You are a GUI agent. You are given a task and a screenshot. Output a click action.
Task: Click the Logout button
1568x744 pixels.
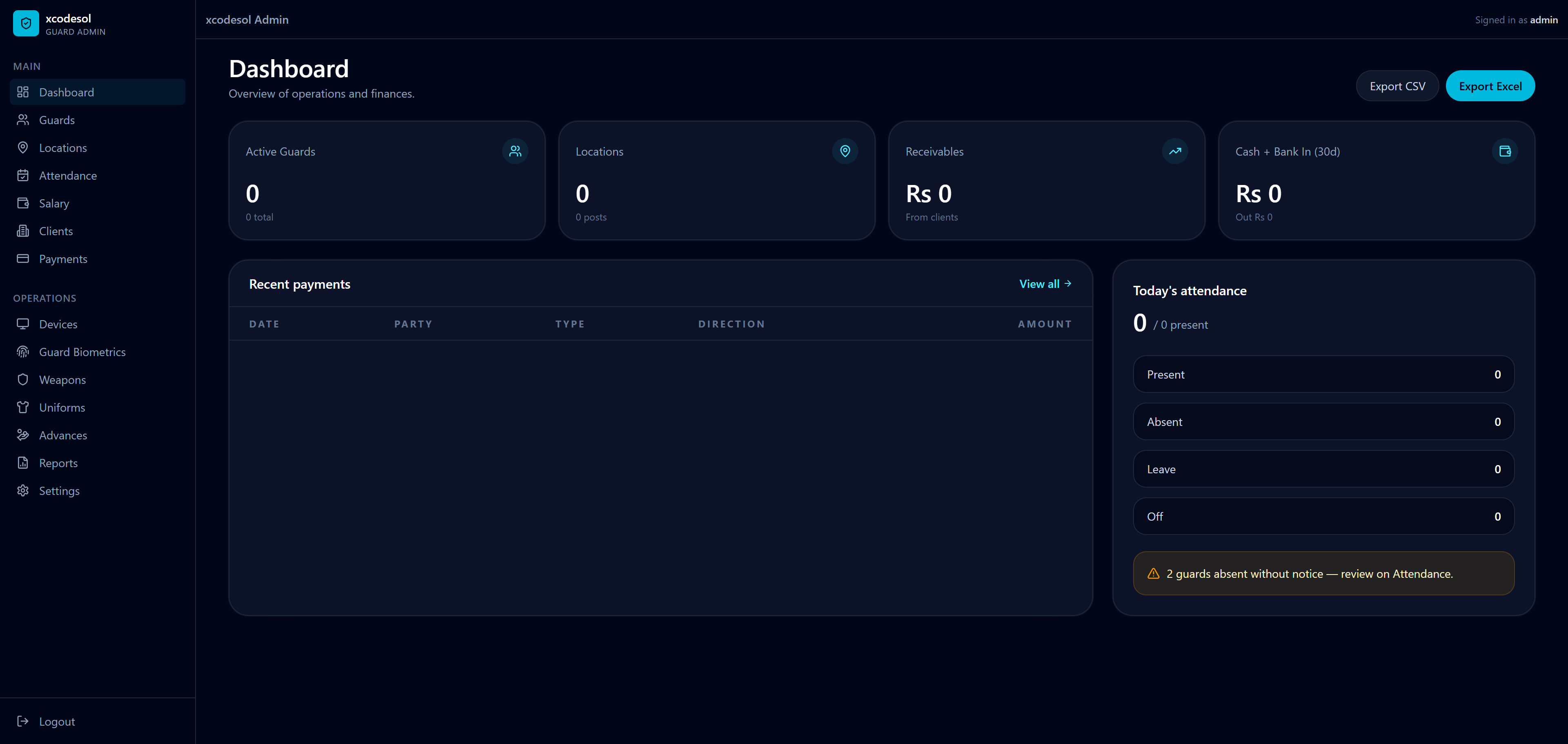[x=98, y=722]
